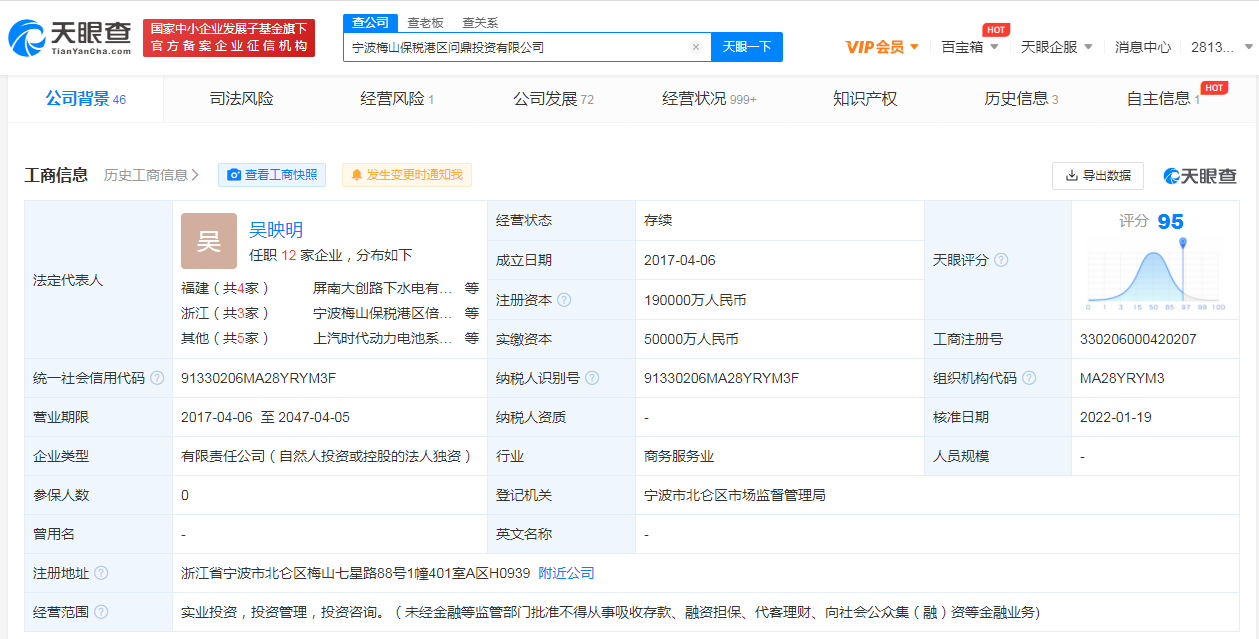Select the 查关系 search tab
The image size is (1259, 639).
pyautogui.click(x=480, y=22)
